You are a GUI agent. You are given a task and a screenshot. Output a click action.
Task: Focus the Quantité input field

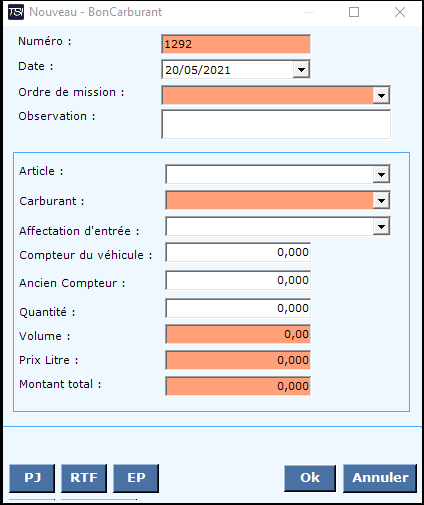click(x=238, y=308)
